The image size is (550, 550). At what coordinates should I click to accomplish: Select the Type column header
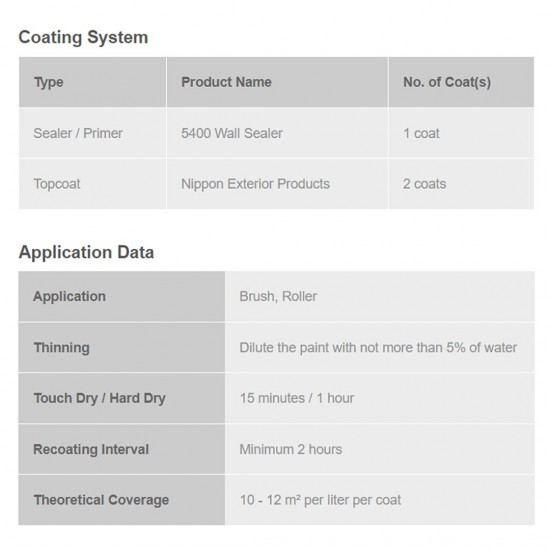93,82
